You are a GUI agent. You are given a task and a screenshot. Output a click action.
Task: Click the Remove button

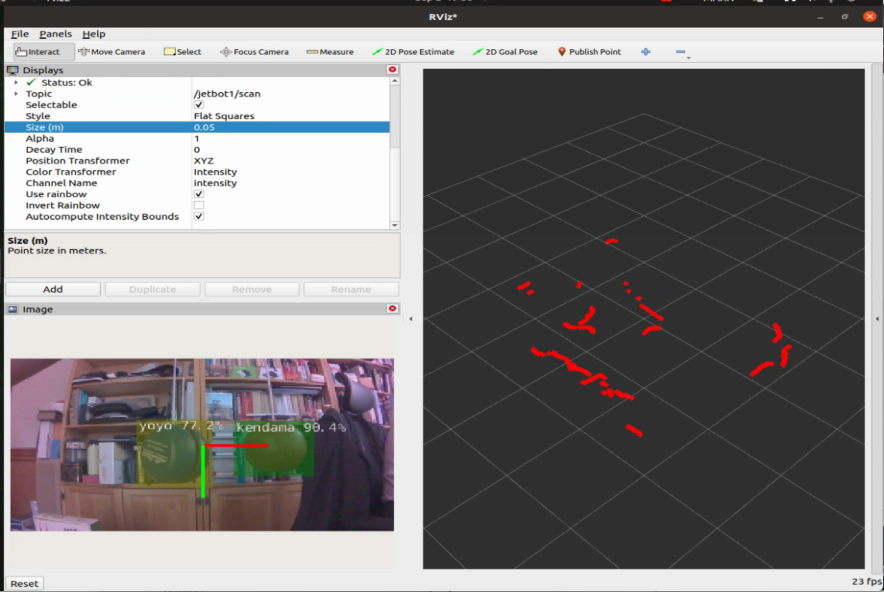[251, 289]
